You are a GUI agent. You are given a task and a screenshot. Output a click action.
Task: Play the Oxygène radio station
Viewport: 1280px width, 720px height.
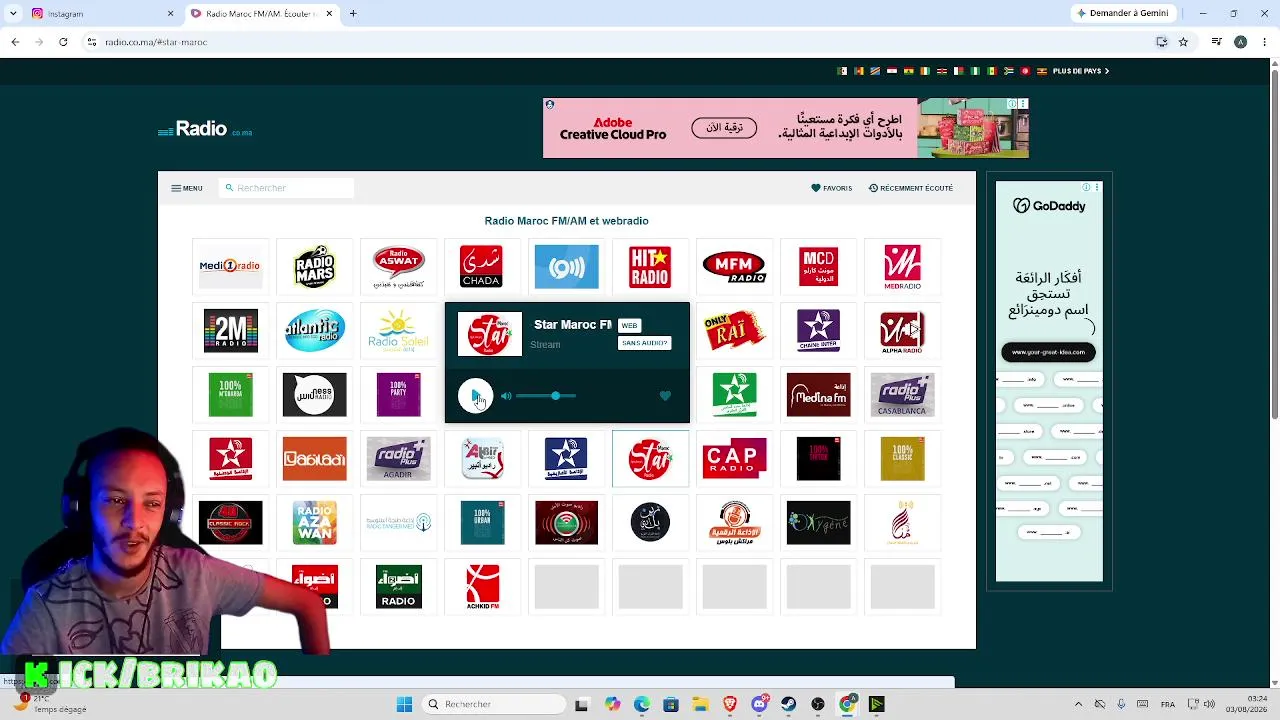point(818,522)
